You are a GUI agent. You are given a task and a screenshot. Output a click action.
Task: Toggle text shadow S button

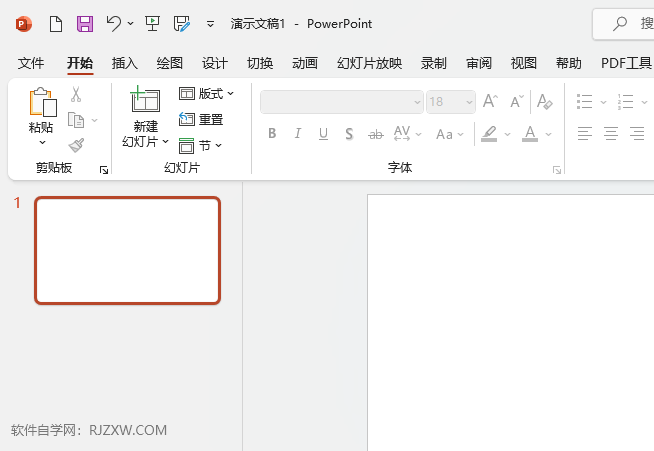[x=349, y=134]
